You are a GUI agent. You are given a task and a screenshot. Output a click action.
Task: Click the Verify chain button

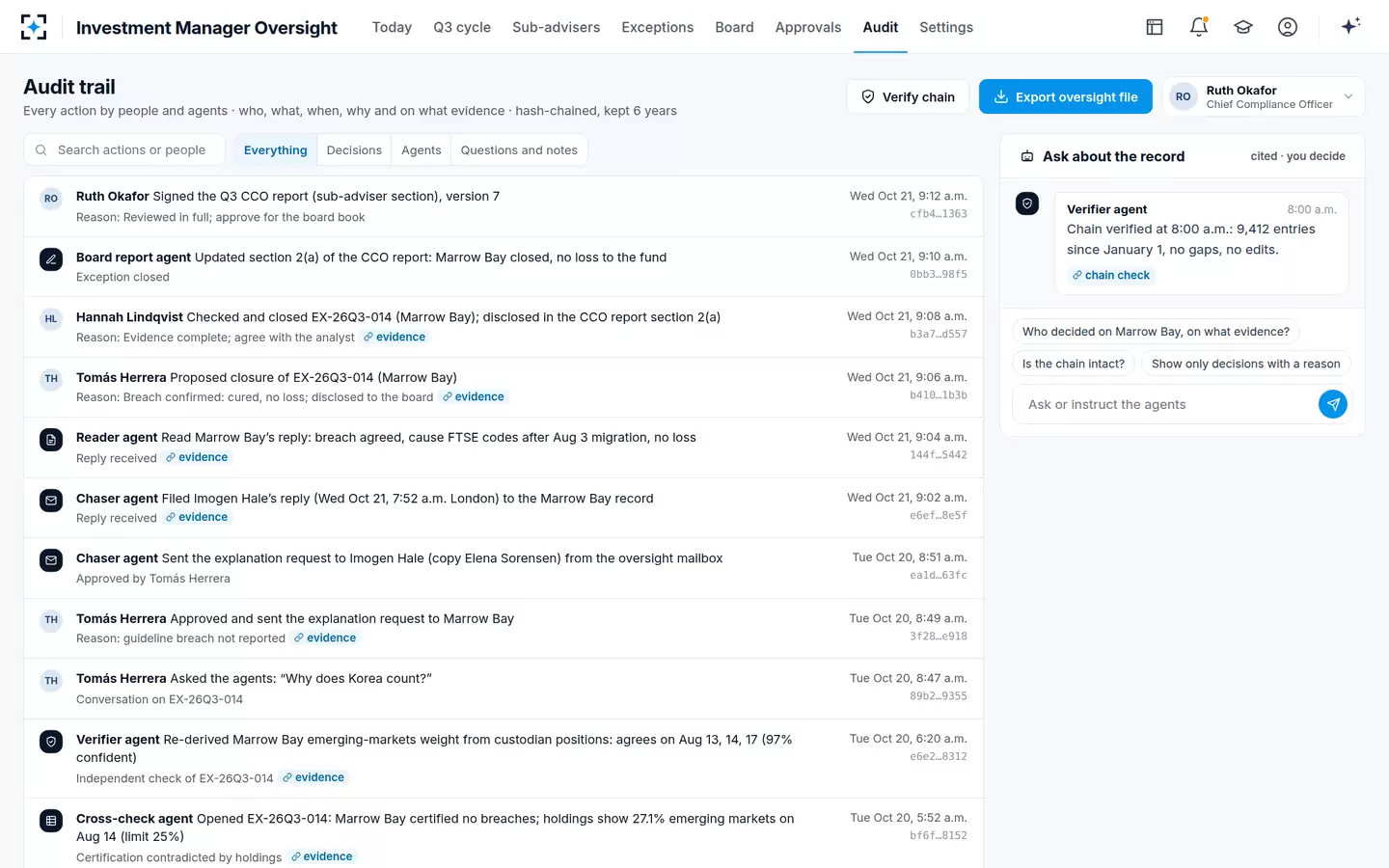tap(908, 96)
